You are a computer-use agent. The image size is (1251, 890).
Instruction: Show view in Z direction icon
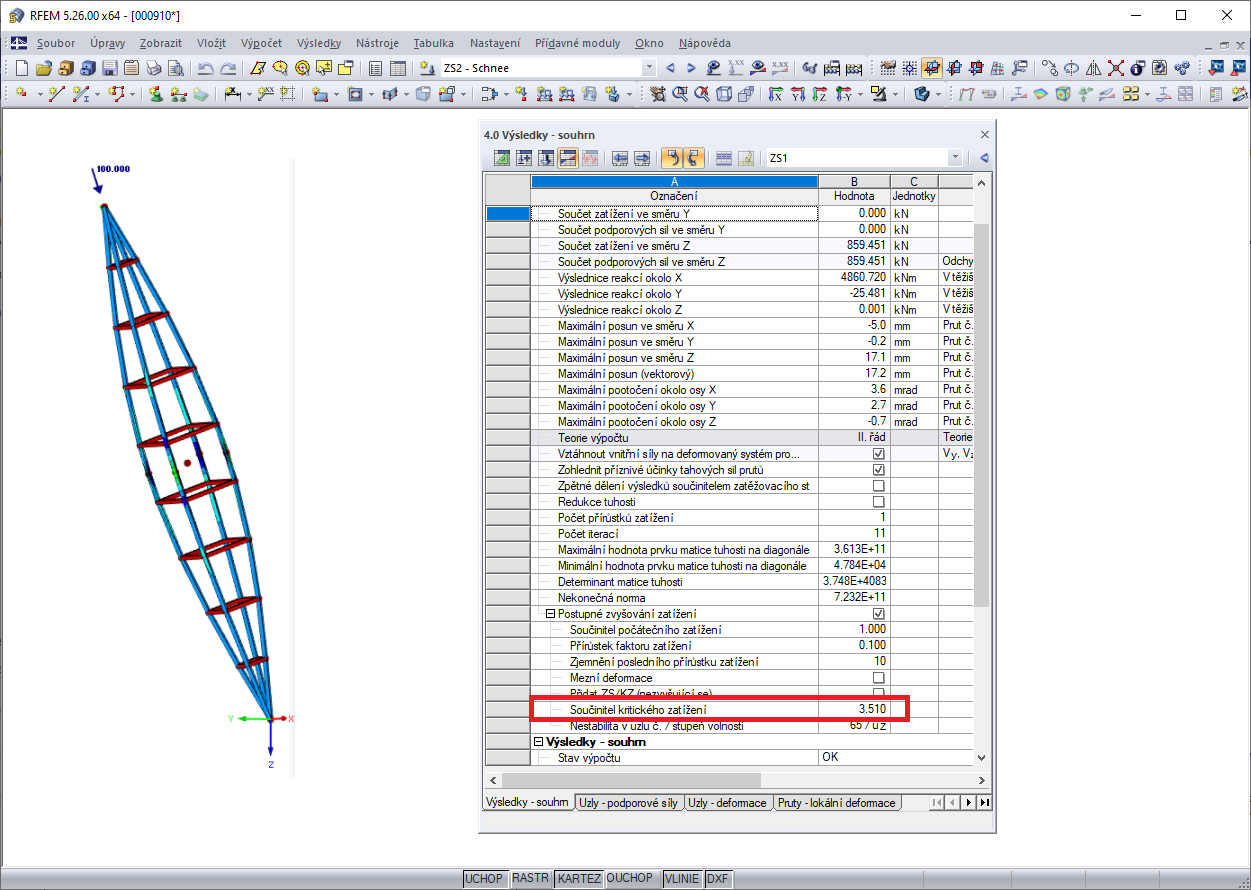click(x=819, y=94)
